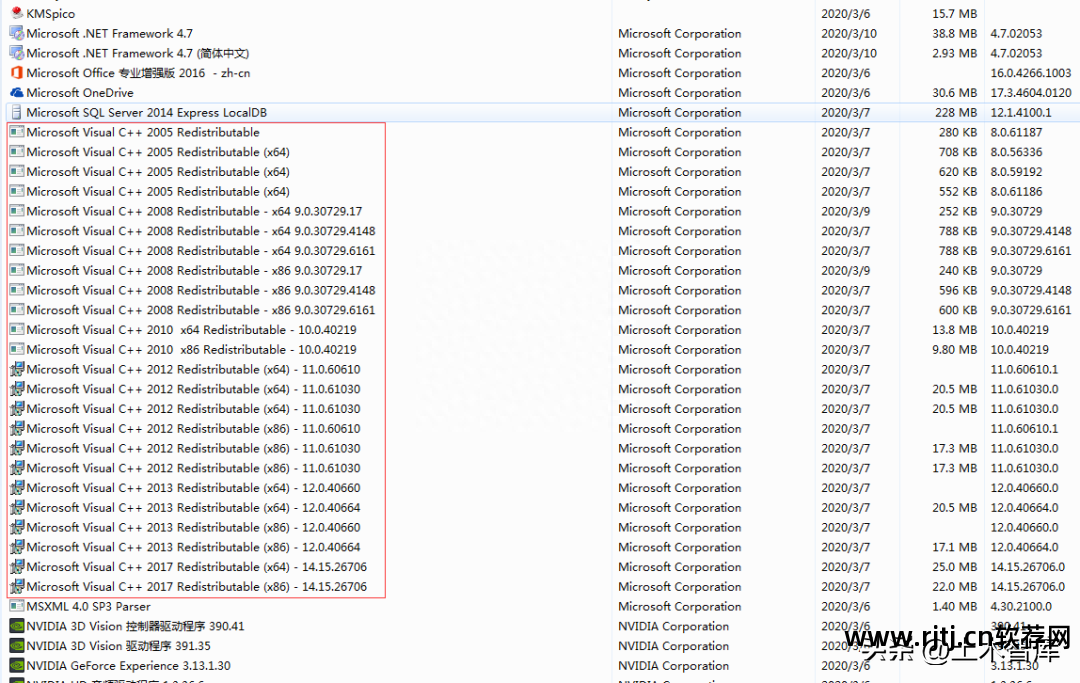The height and width of the screenshot is (683, 1080).
Task: Click the OneDrive cloud icon
Action: tap(17, 92)
